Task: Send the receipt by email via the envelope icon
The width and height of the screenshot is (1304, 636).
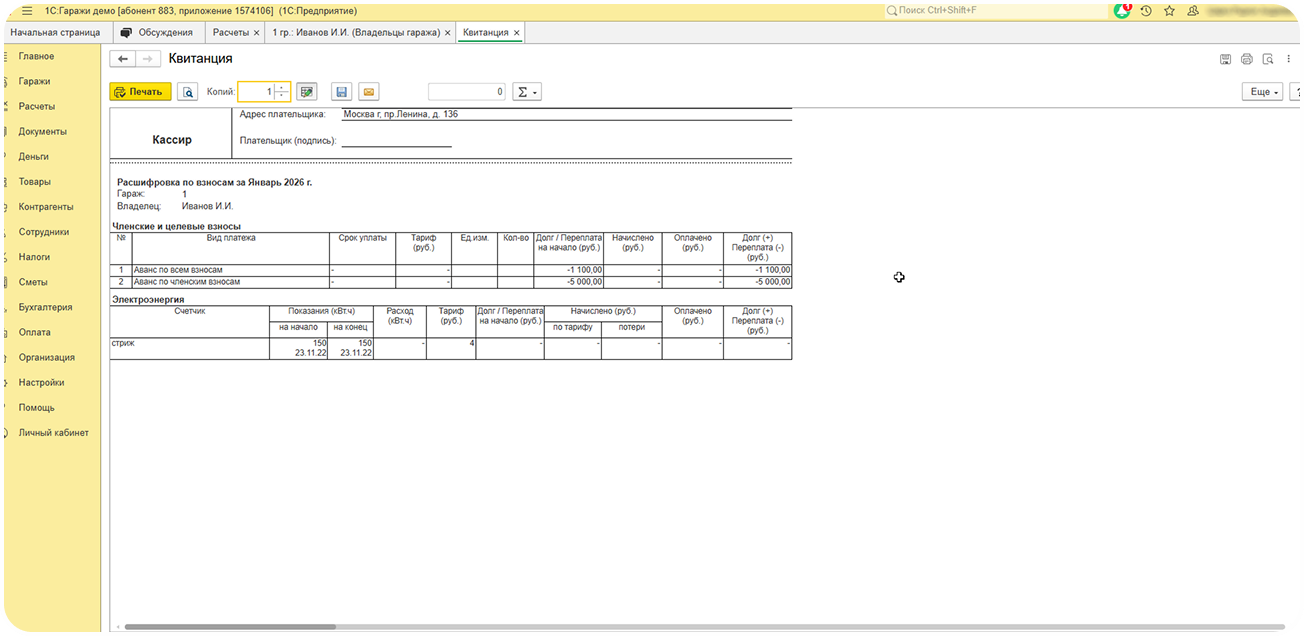Action: 369,92
